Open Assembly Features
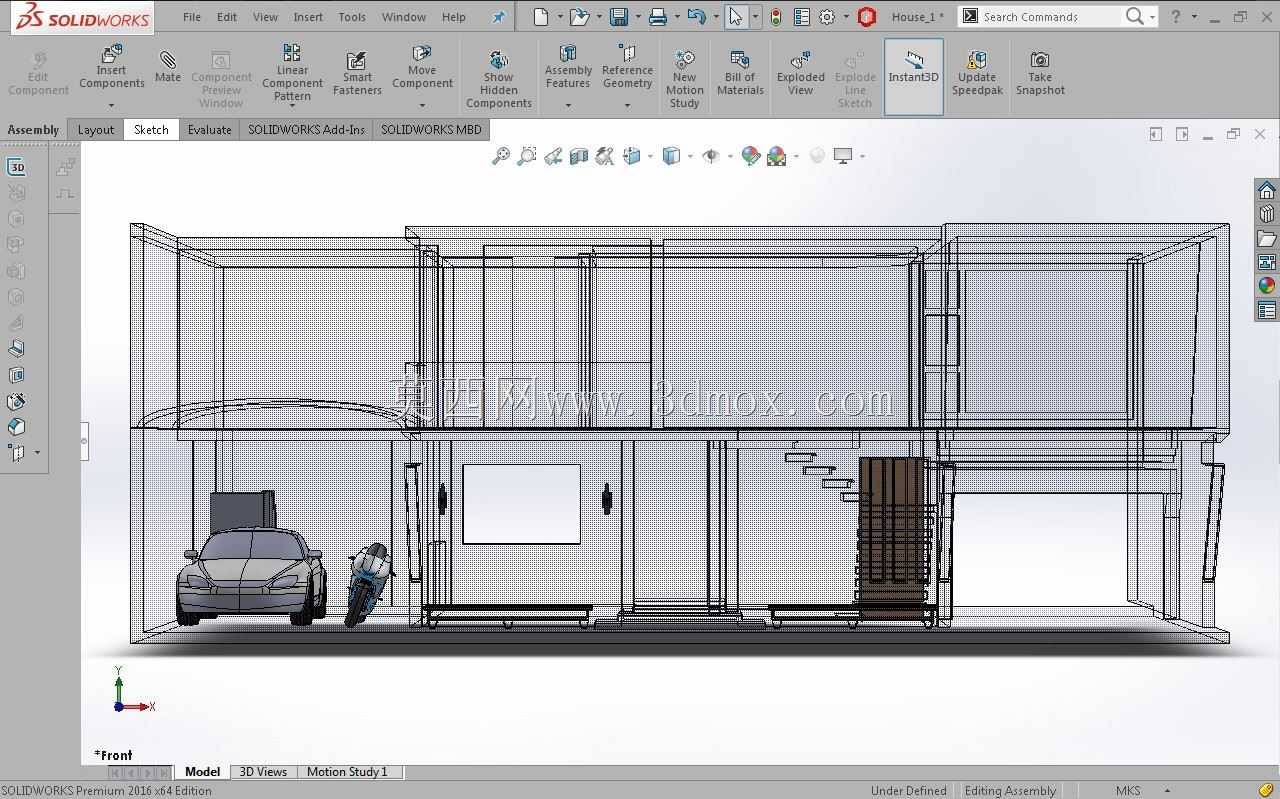This screenshot has width=1280, height=799. (568, 67)
